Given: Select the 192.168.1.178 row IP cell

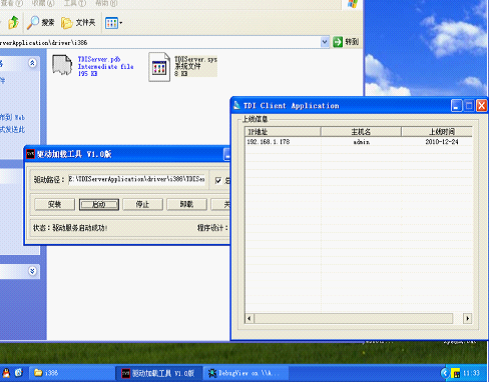Looking at the screenshot, I should [268, 142].
